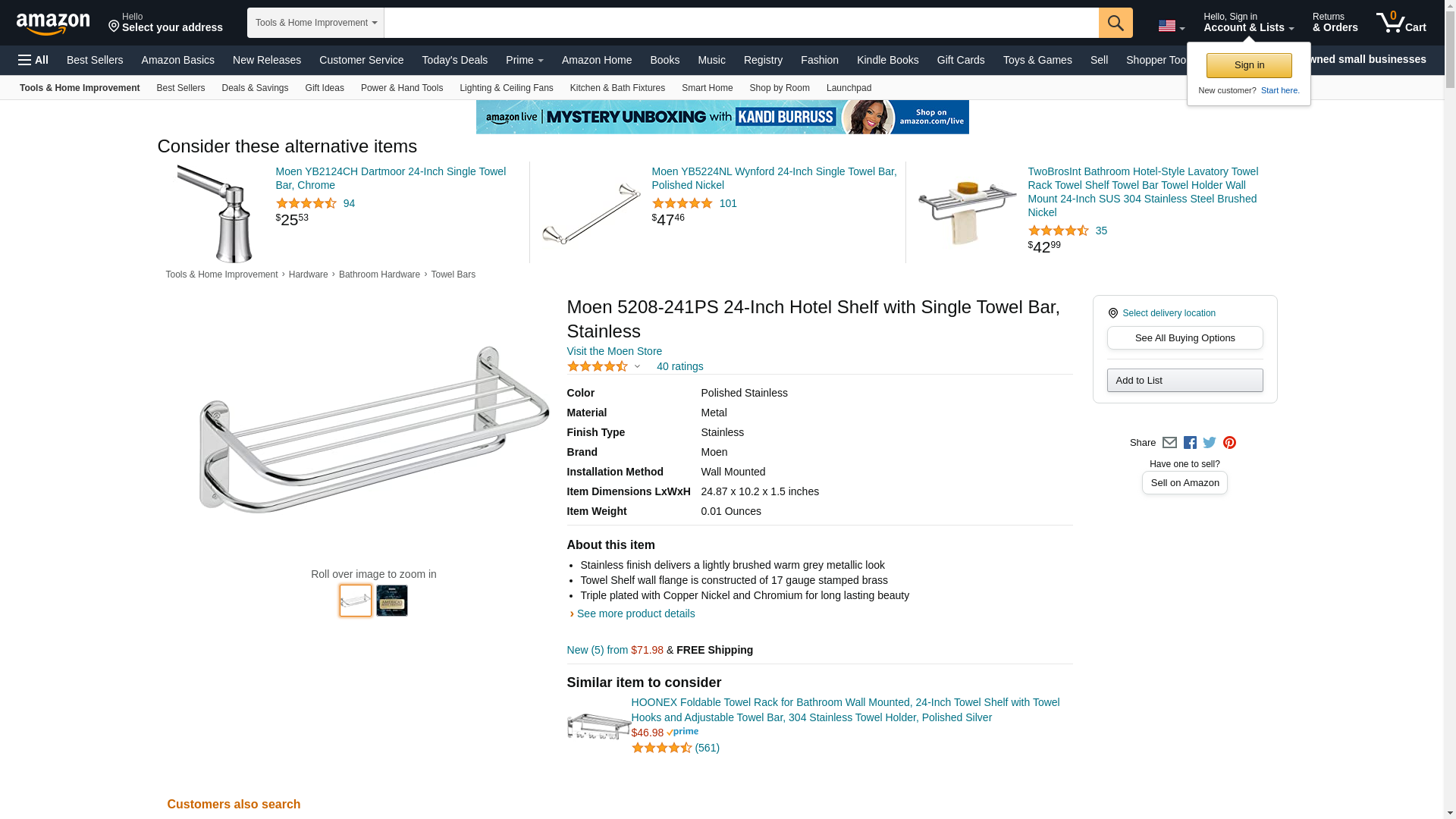Click See All Buying Options

tap(1185, 338)
